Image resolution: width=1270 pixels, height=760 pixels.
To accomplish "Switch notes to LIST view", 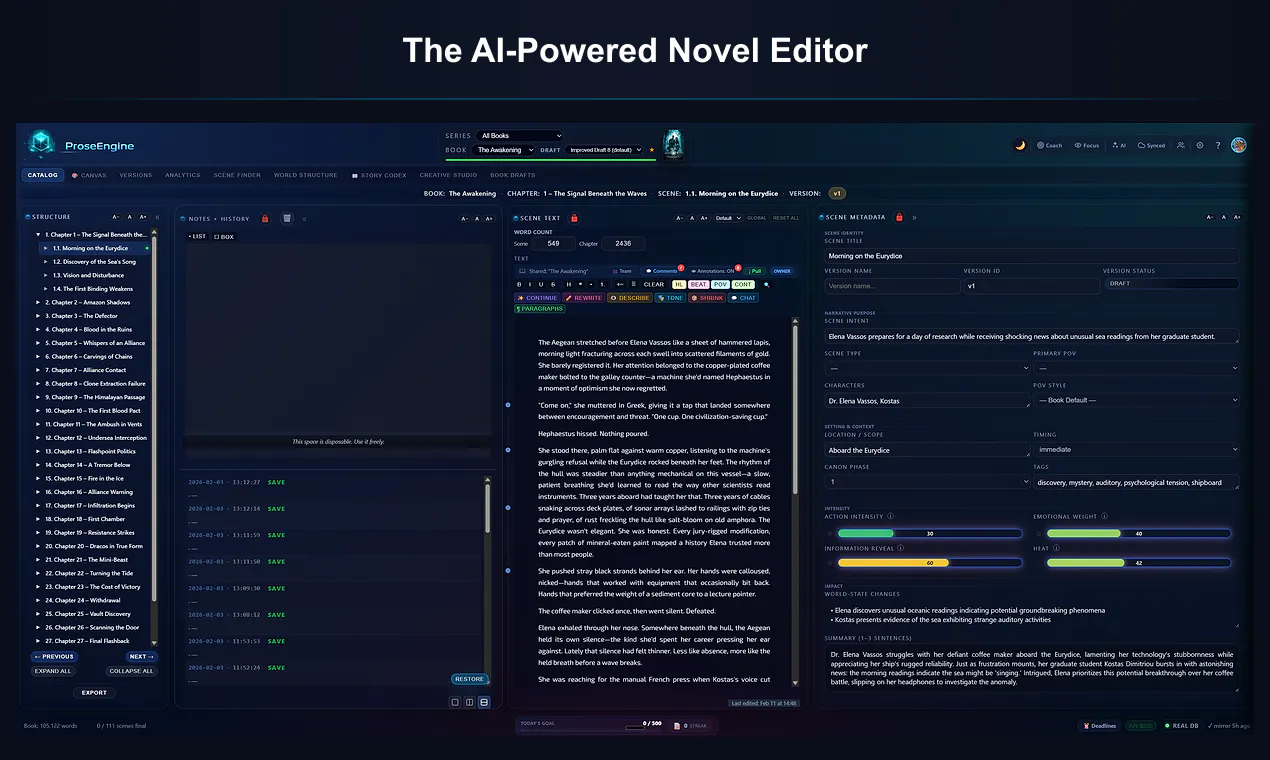I will (197, 237).
